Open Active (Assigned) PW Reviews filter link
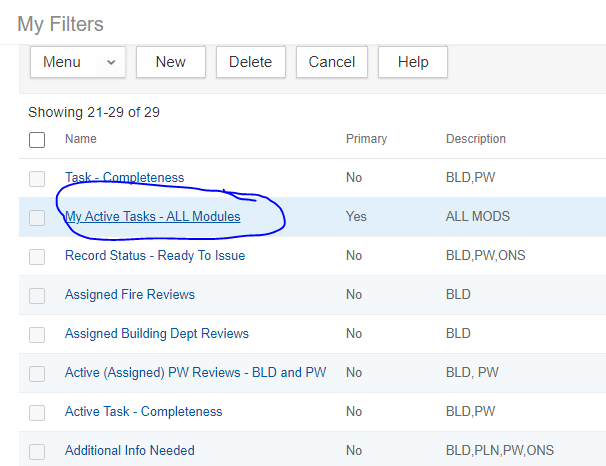This screenshot has width=606, height=466. tap(195, 373)
